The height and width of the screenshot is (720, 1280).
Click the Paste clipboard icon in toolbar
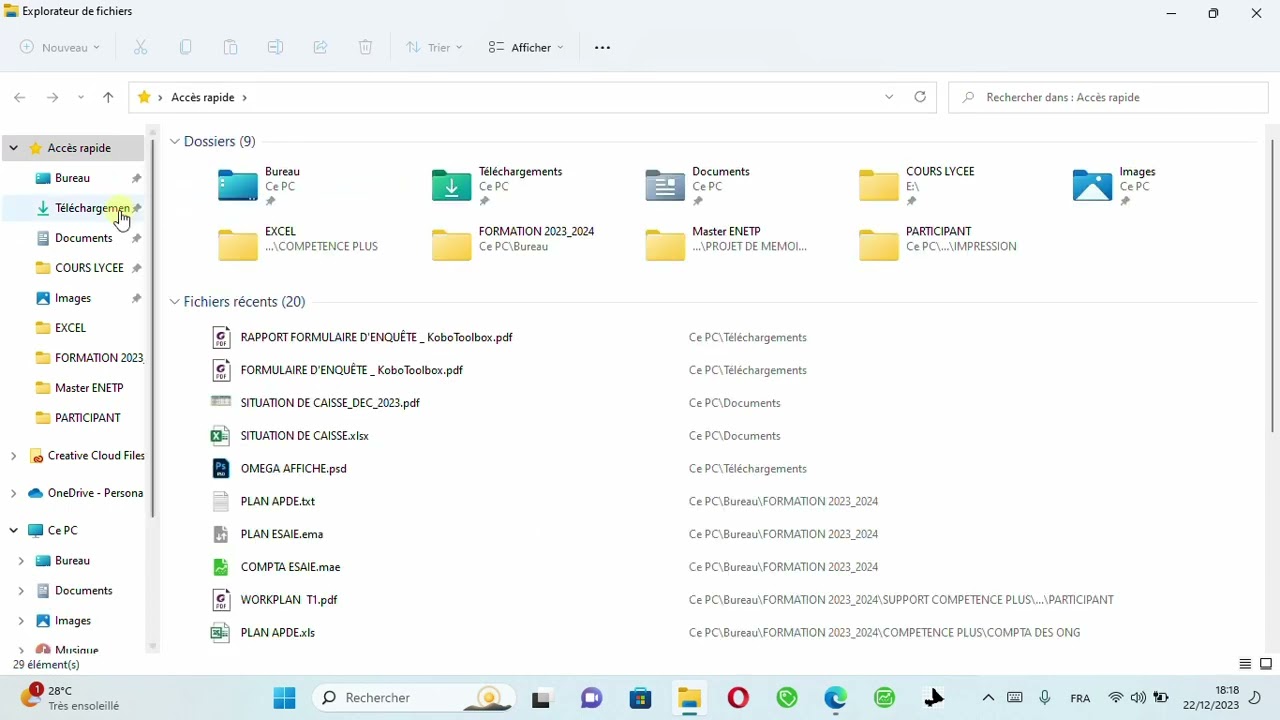[x=230, y=47]
